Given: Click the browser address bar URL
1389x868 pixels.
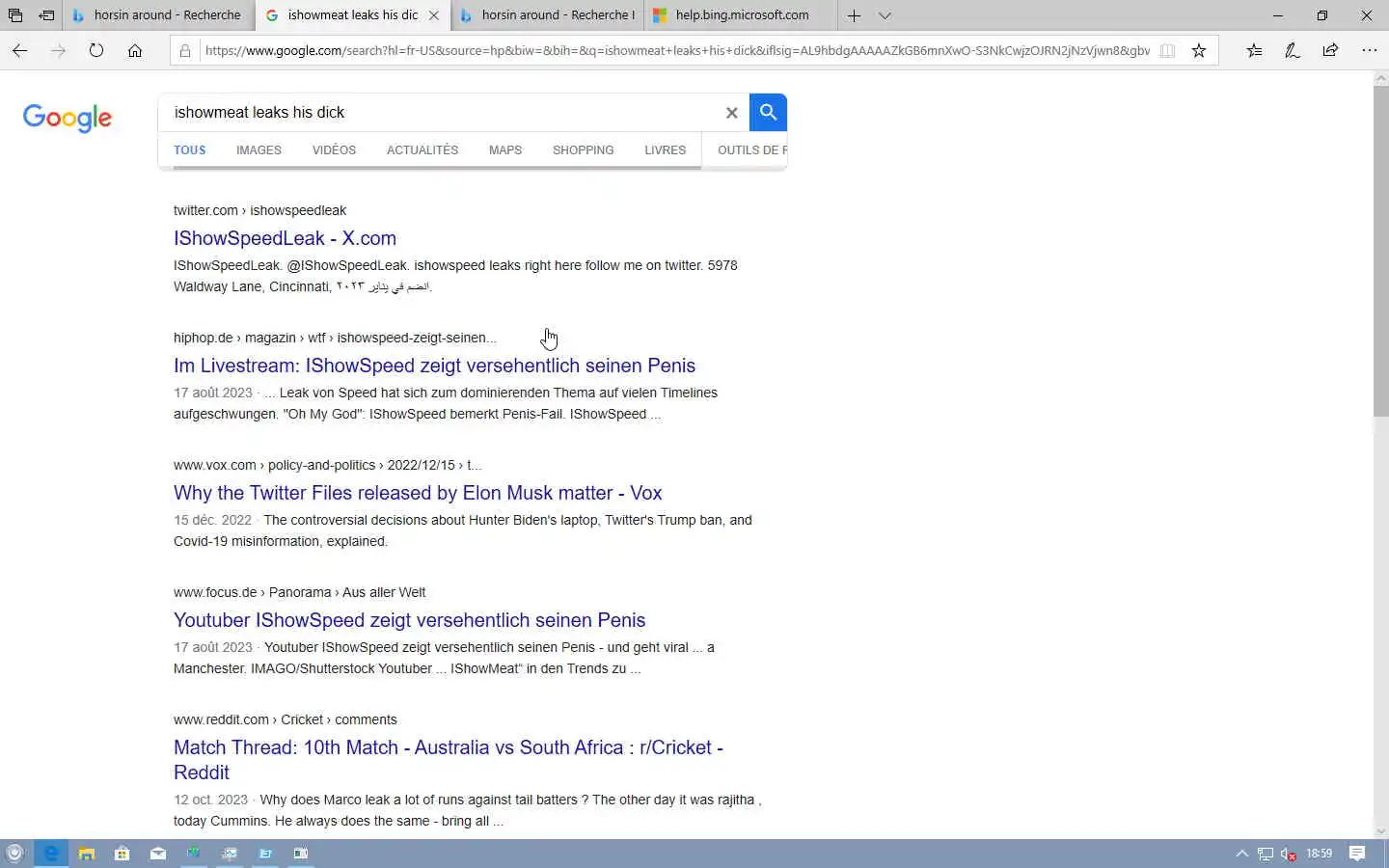Looking at the screenshot, I should coord(677,50).
